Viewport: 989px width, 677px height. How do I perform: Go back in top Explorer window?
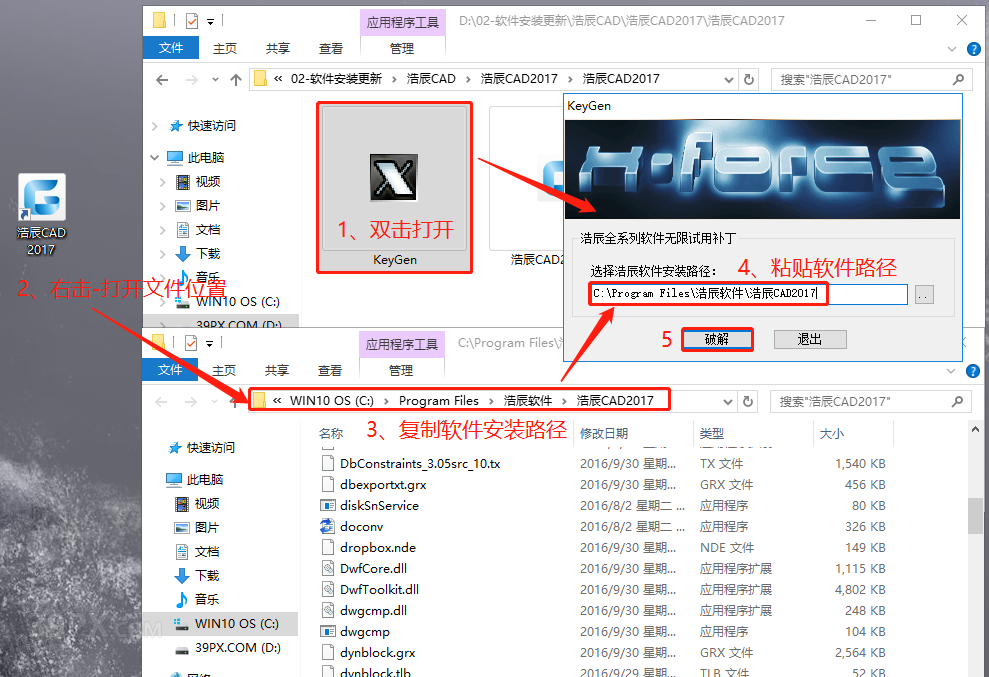(162, 79)
